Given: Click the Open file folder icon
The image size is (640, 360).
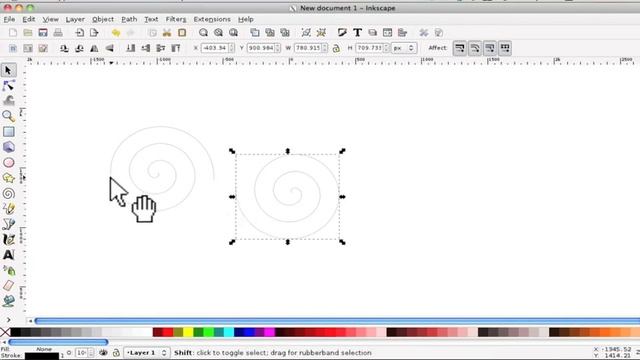Looking at the screenshot, I should point(28,33).
